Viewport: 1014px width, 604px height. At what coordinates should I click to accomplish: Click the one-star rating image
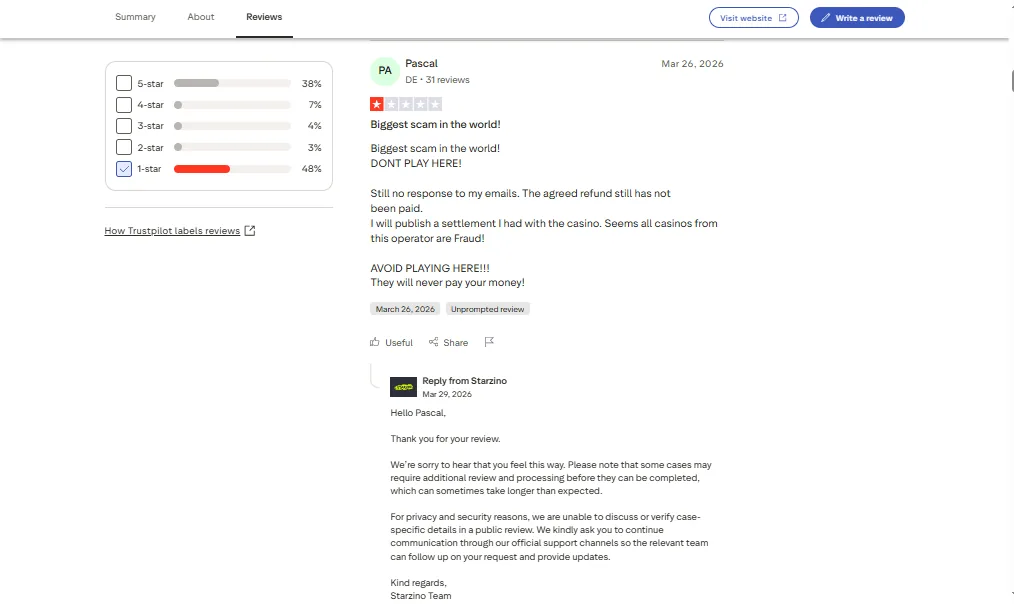(x=406, y=104)
